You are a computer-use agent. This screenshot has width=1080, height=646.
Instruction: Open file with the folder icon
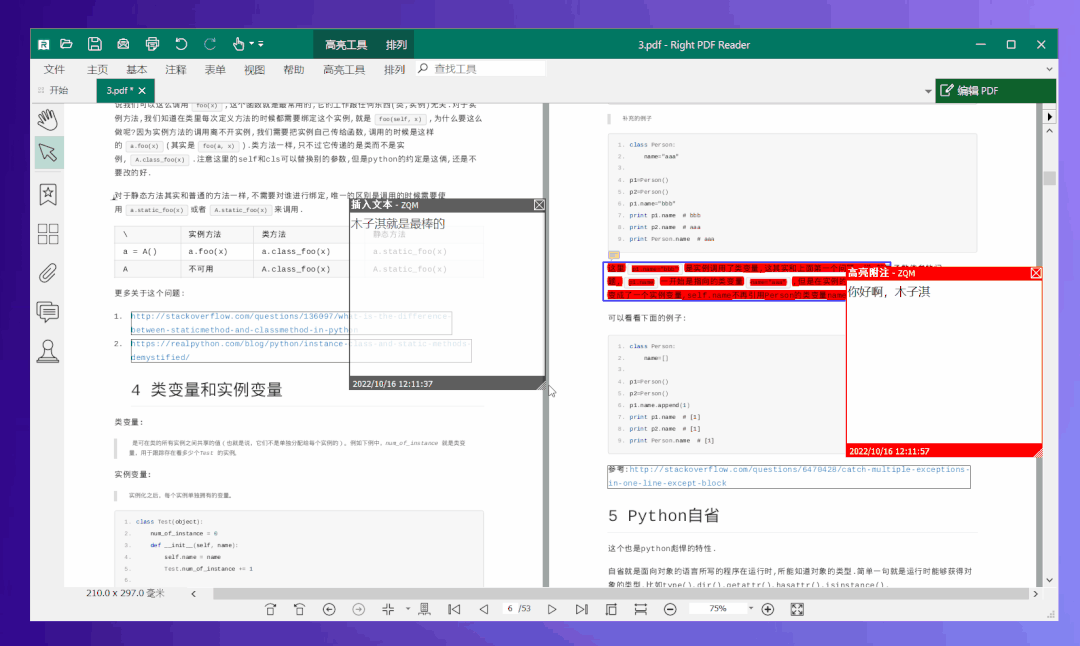click(66, 44)
